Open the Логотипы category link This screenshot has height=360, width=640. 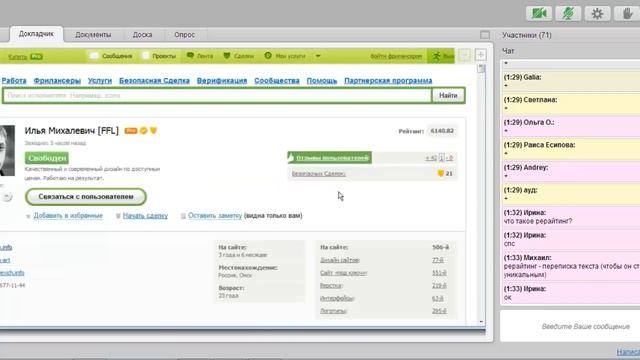(333, 311)
